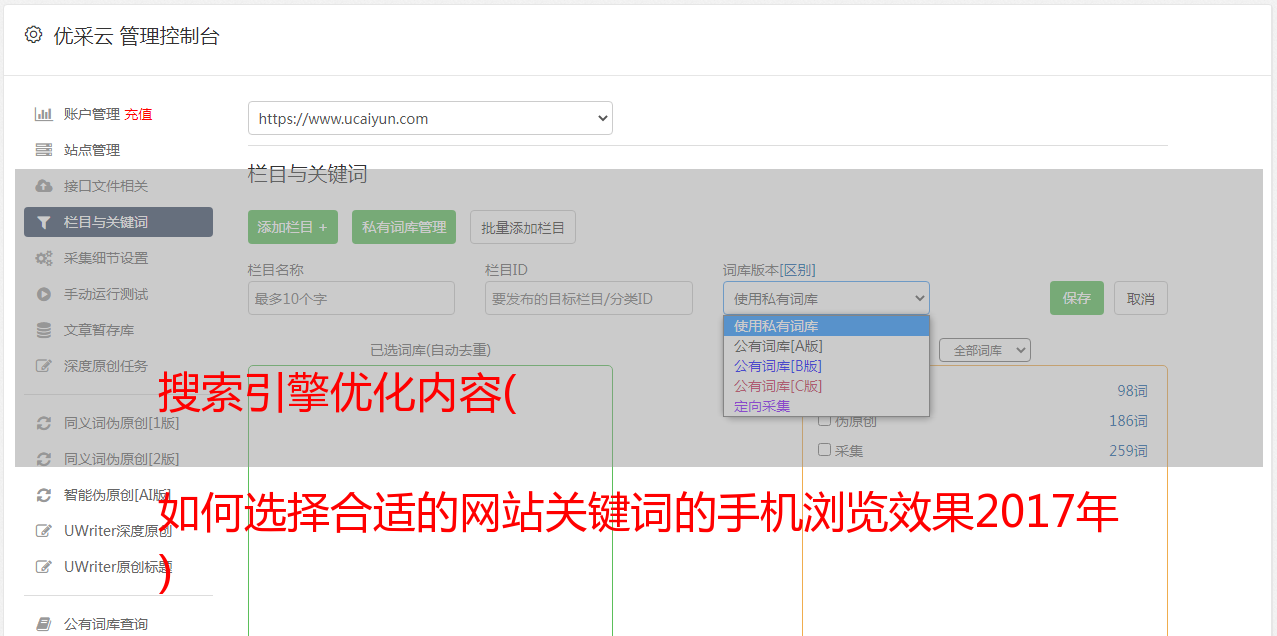Viewport: 1277px width, 636px height.
Task: Focus the 栏目ID input field
Action: (x=589, y=298)
